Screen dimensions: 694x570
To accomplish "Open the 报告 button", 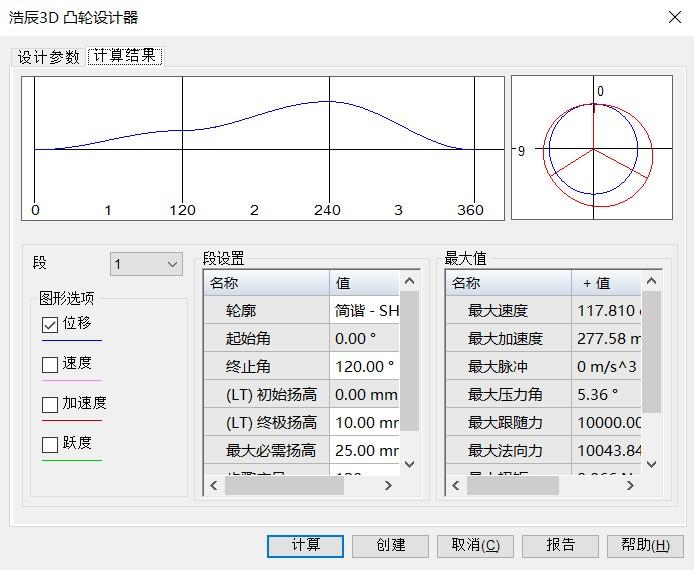I will (x=560, y=546).
